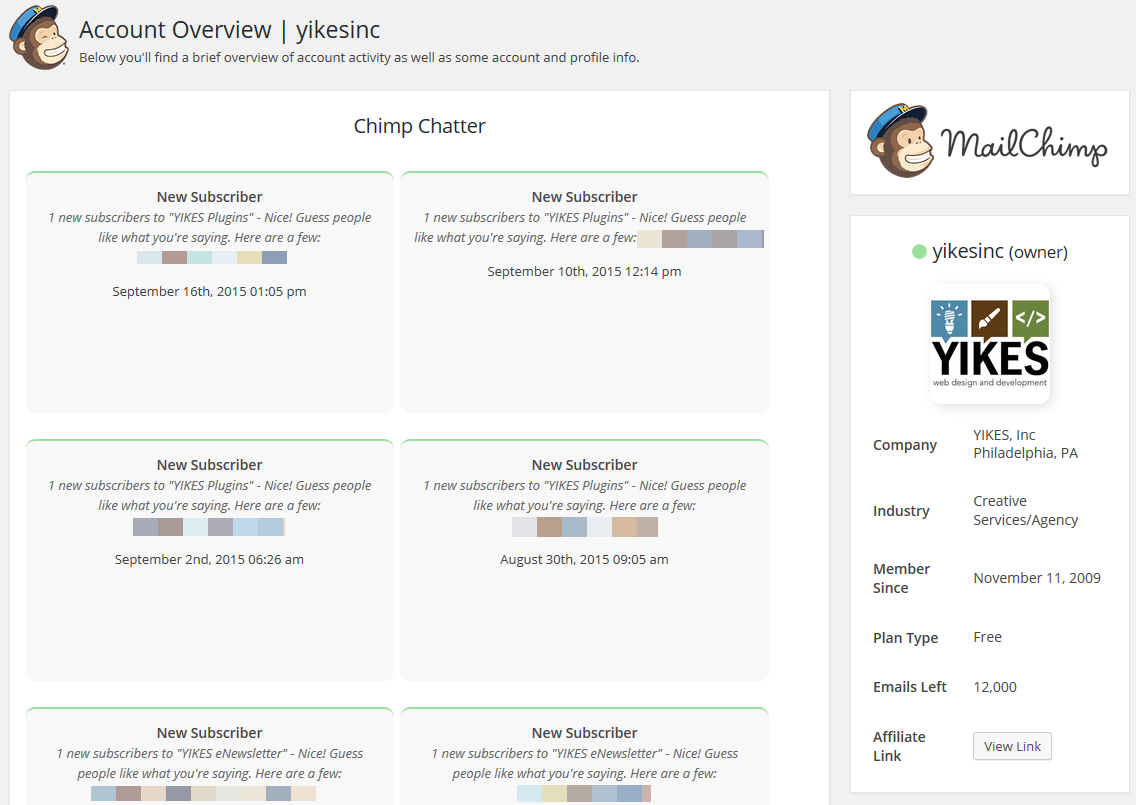Click blurred subscriber emails in September 2nd card

click(x=209, y=527)
